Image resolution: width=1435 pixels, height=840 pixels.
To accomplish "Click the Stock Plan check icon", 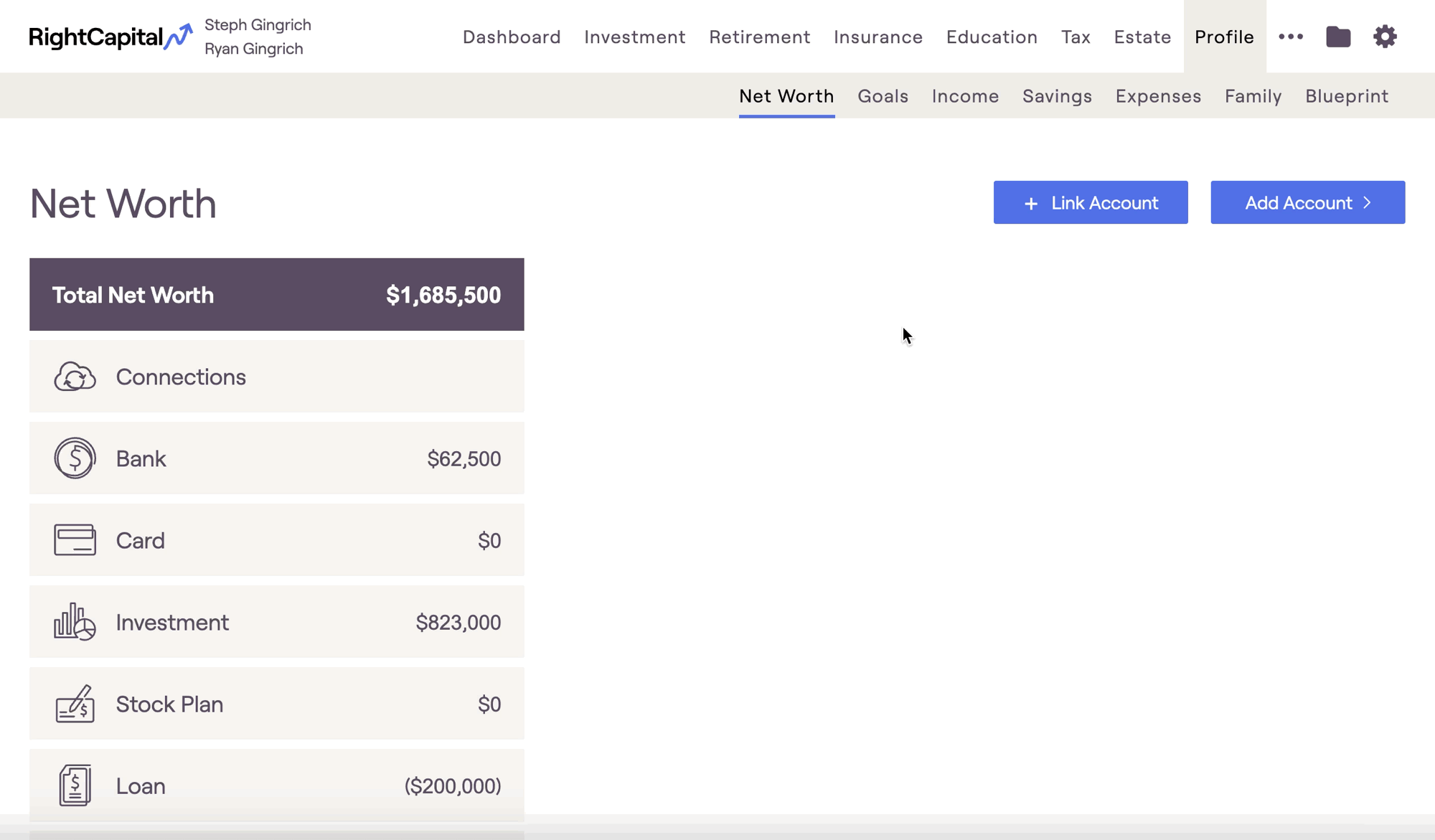I will pos(75,704).
